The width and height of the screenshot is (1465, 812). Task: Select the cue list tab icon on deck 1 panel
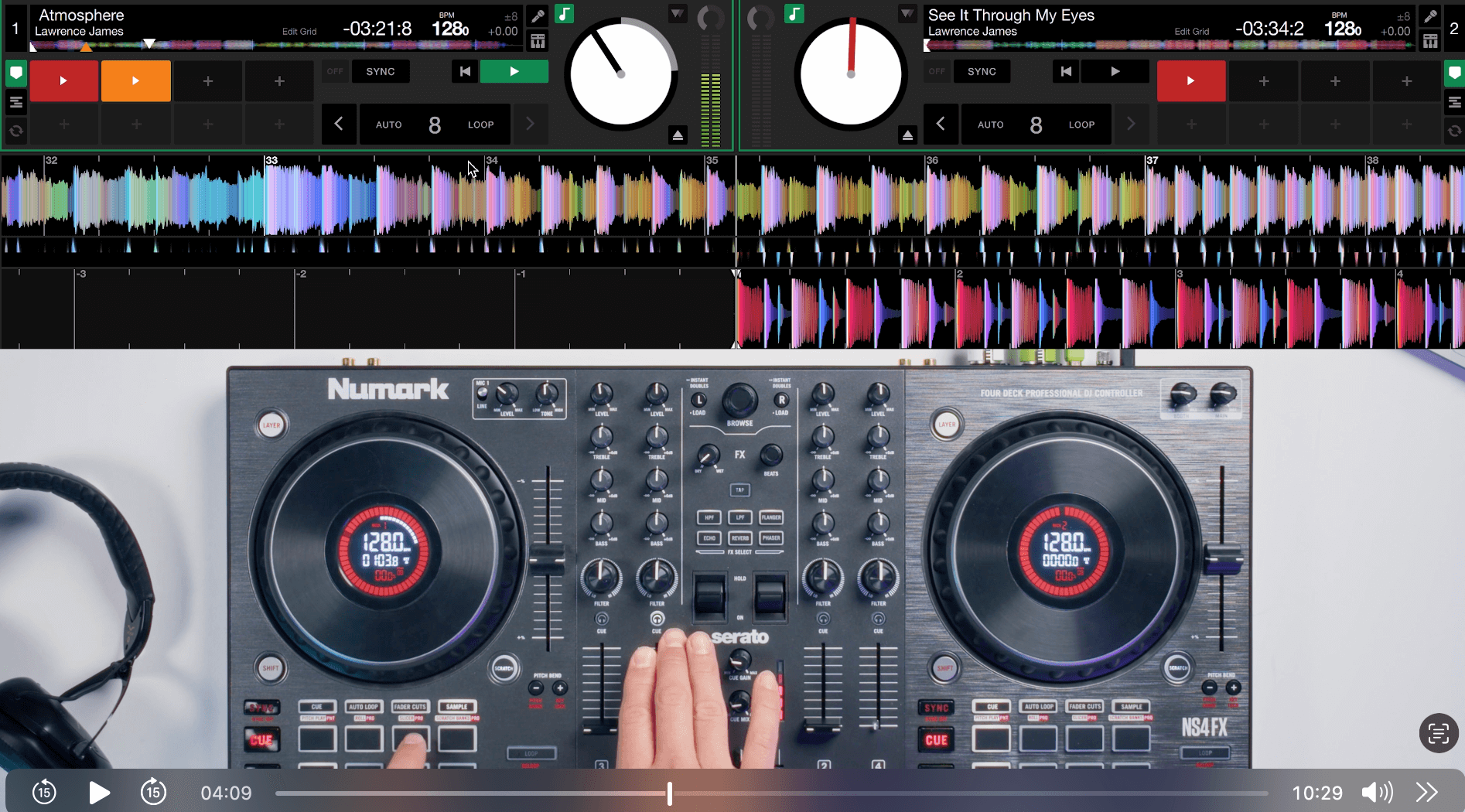point(15,101)
